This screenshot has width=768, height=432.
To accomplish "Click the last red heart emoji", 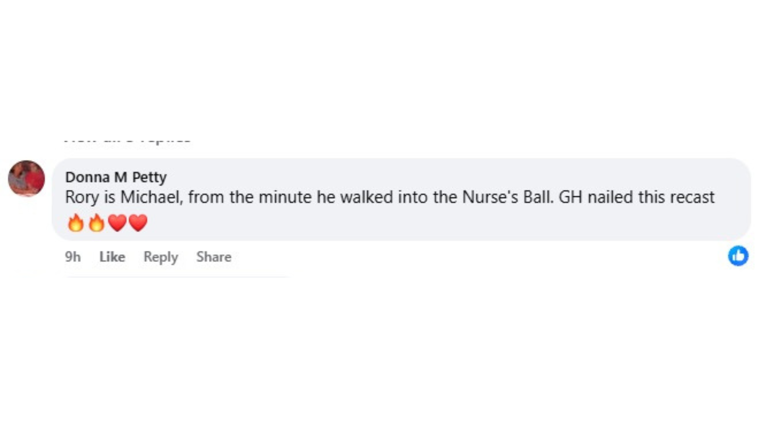I will coord(138,222).
